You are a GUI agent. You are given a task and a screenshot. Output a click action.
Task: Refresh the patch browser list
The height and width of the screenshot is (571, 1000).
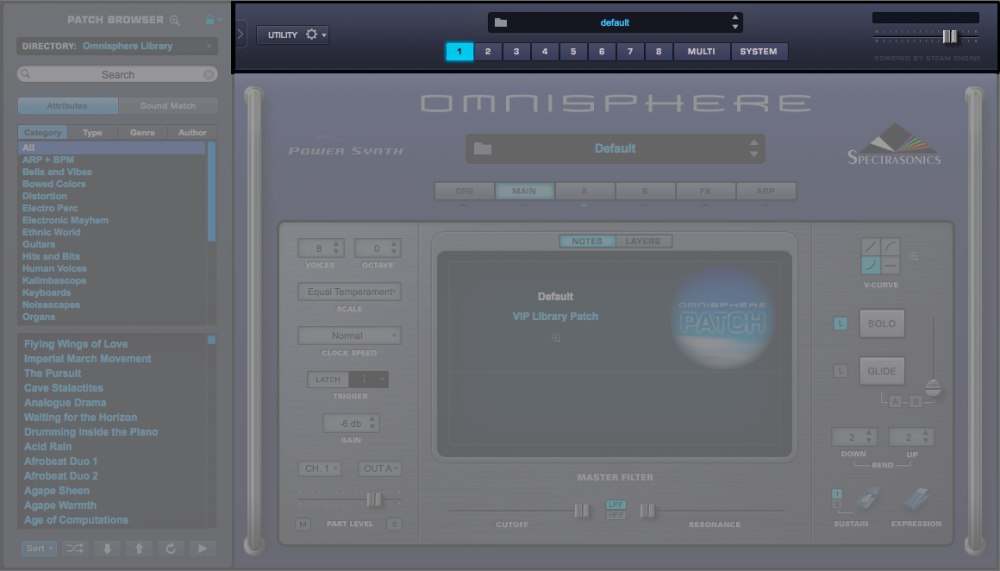(170, 548)
